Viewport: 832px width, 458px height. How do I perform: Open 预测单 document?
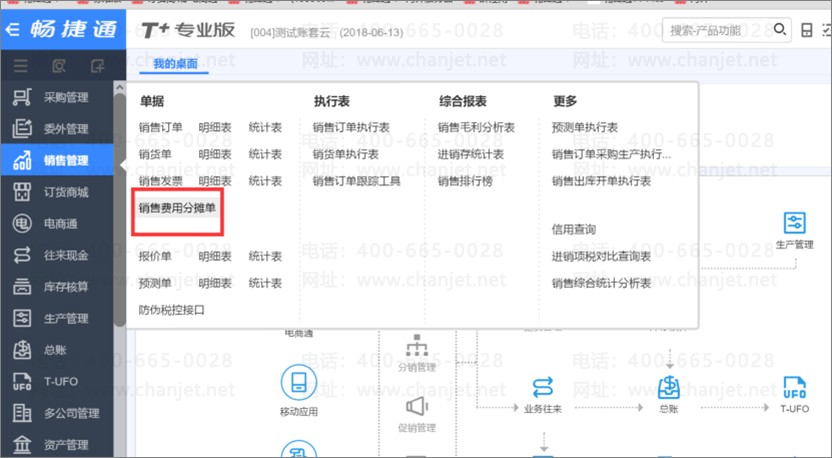pyautogui.click(x=155, y=283)
